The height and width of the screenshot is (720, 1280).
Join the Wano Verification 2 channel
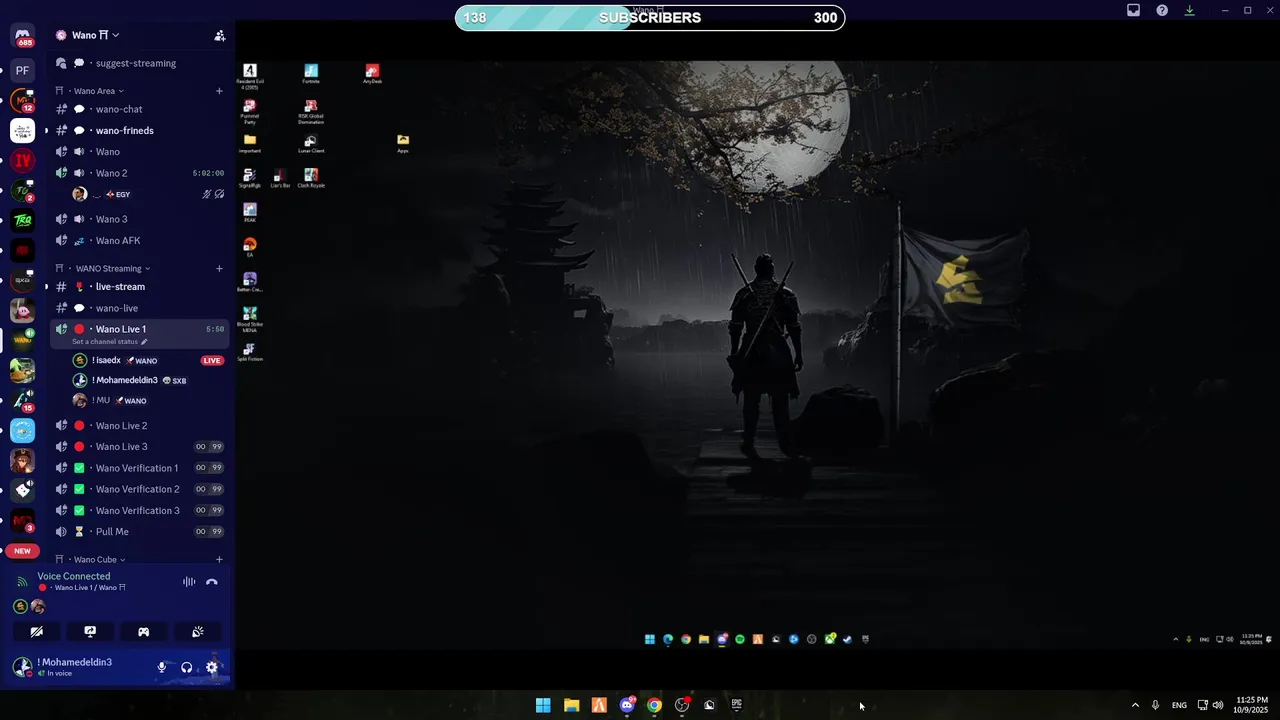tap(141, 489)
